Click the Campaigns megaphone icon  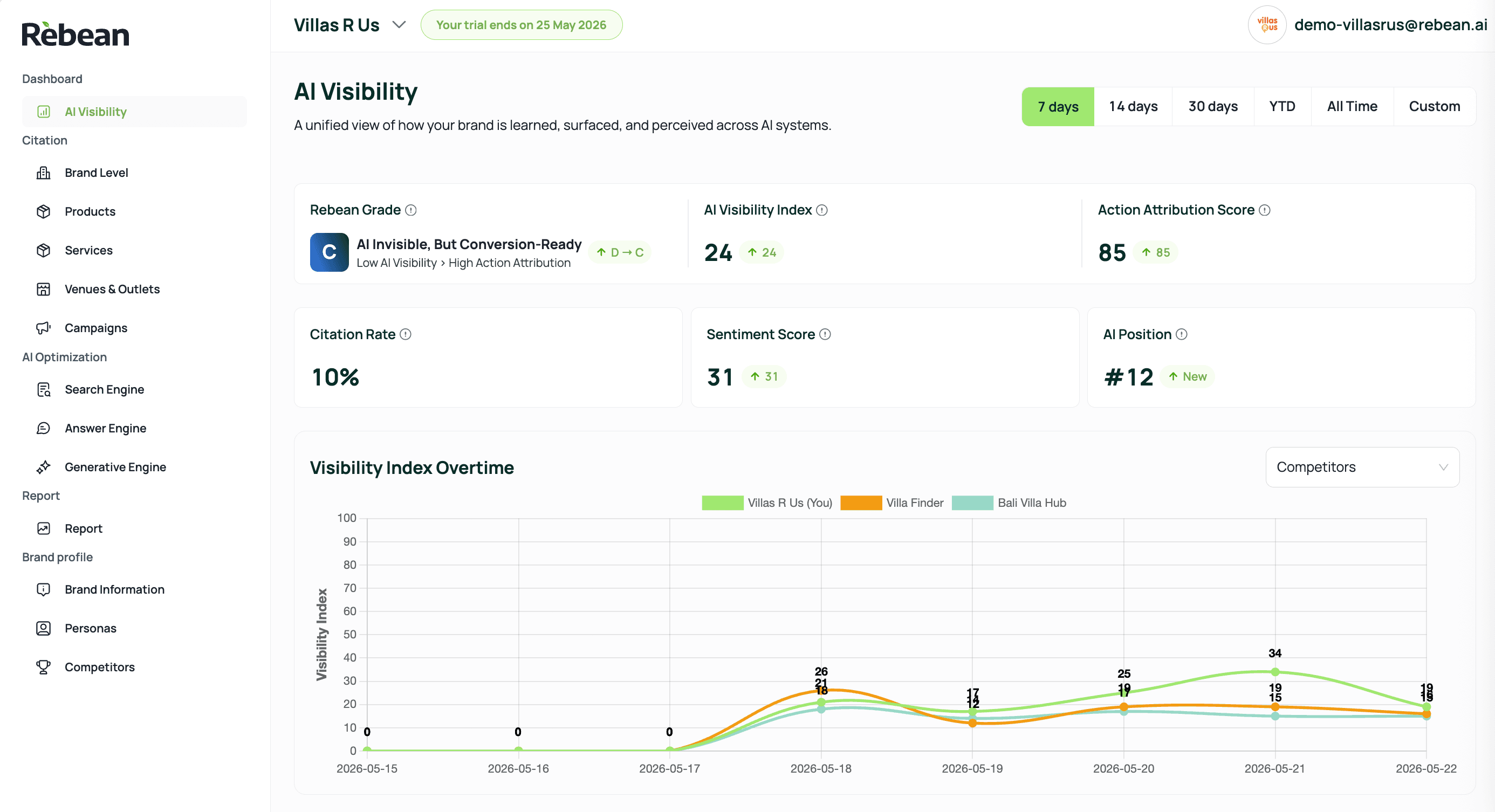click(x=44, y=328)
